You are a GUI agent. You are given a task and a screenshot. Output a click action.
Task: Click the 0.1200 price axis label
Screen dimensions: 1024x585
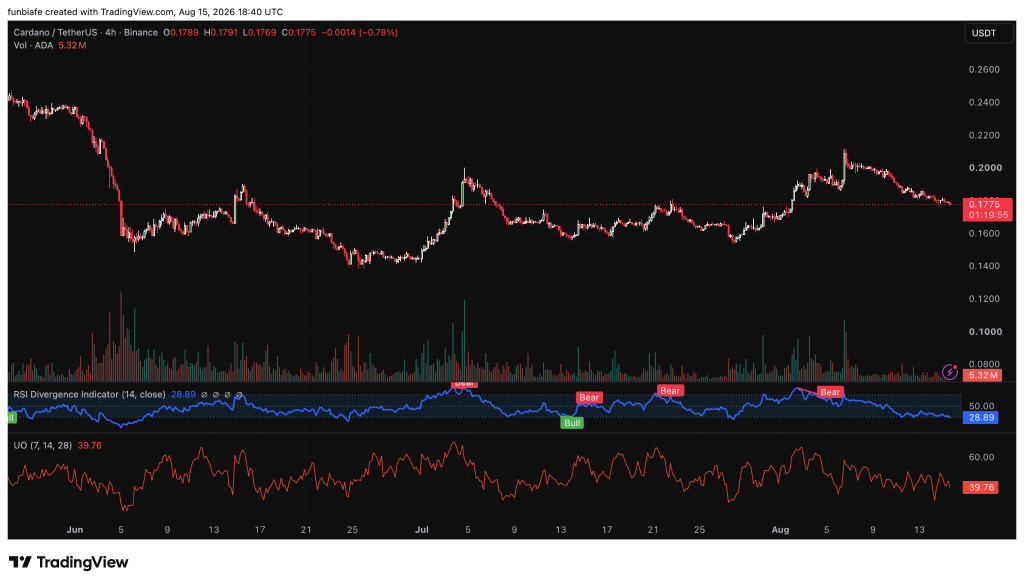pos(984,299)
